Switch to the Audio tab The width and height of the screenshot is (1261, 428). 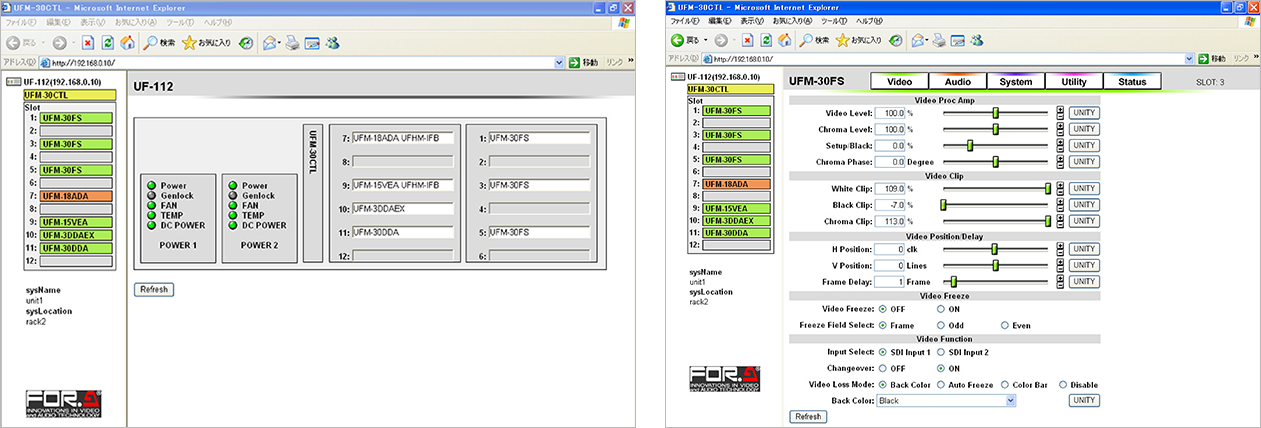(x=957, y=82)
